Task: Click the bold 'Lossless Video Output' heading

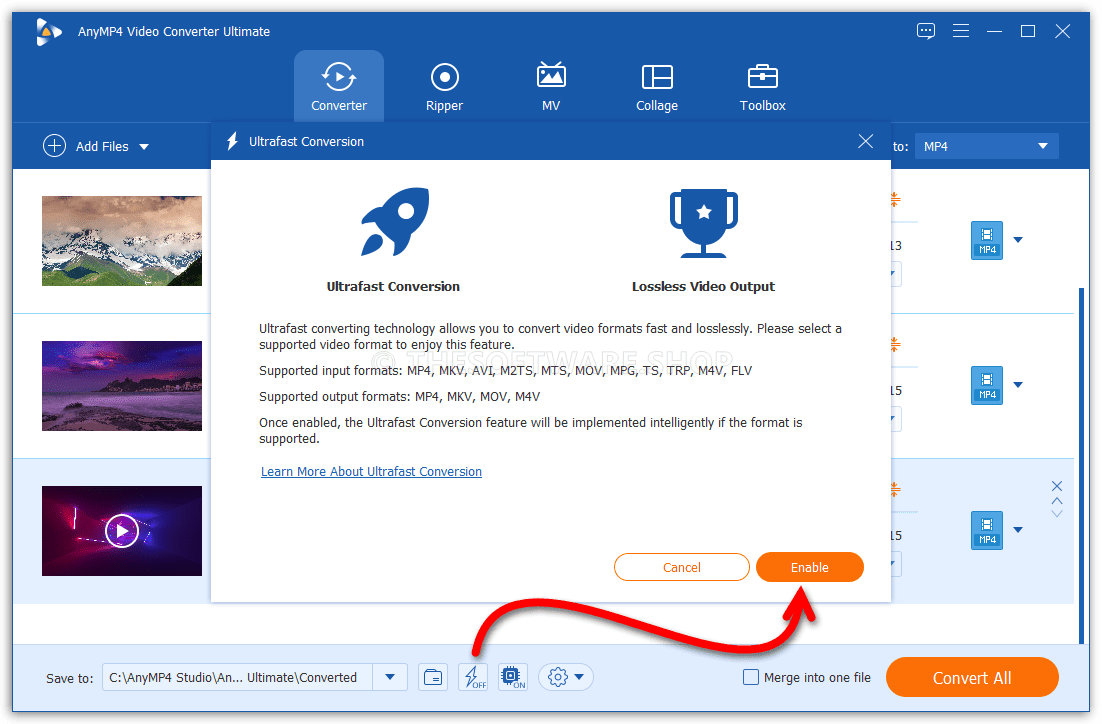Action: 703,286
